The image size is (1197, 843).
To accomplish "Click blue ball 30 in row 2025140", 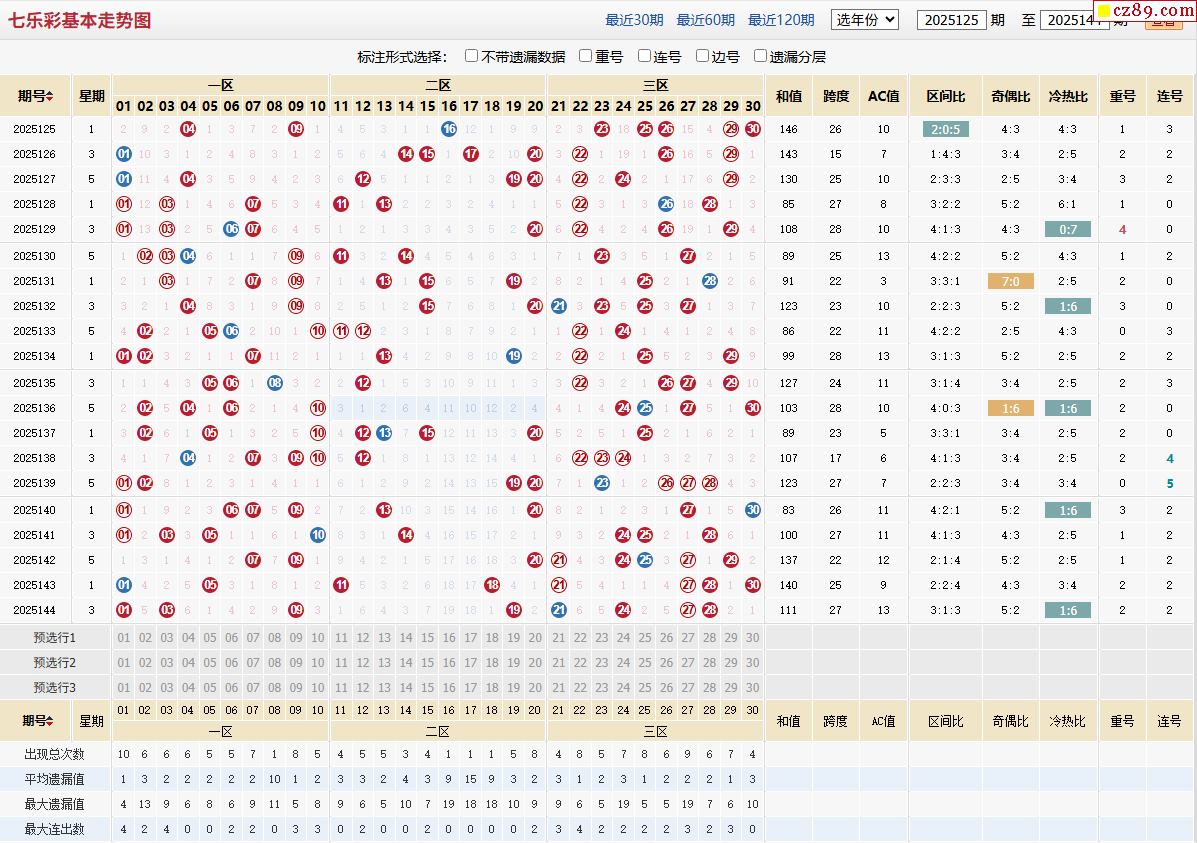I will pyautogui.click(x=752, y=510).
